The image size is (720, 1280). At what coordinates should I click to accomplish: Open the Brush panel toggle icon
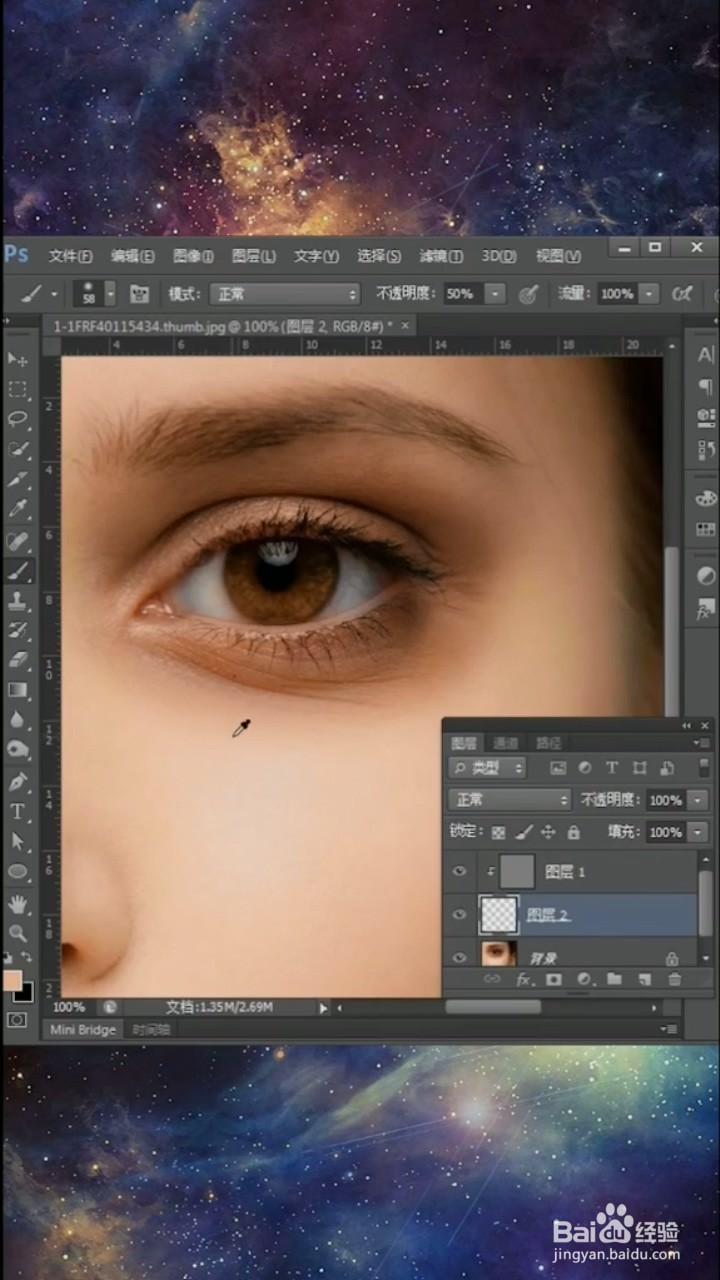click(139, 294)
